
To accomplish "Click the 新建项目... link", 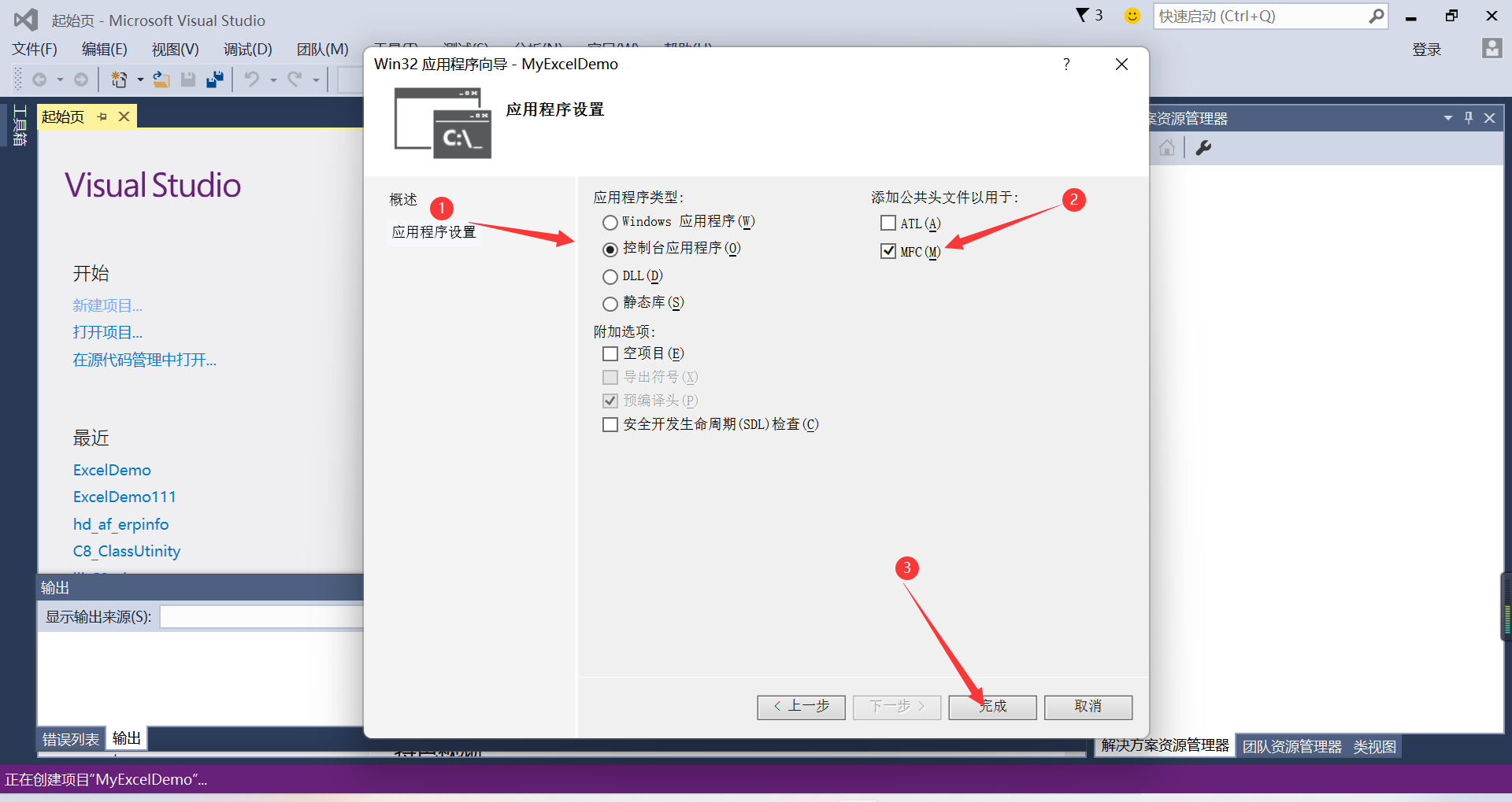I will [x=108, y=305].
